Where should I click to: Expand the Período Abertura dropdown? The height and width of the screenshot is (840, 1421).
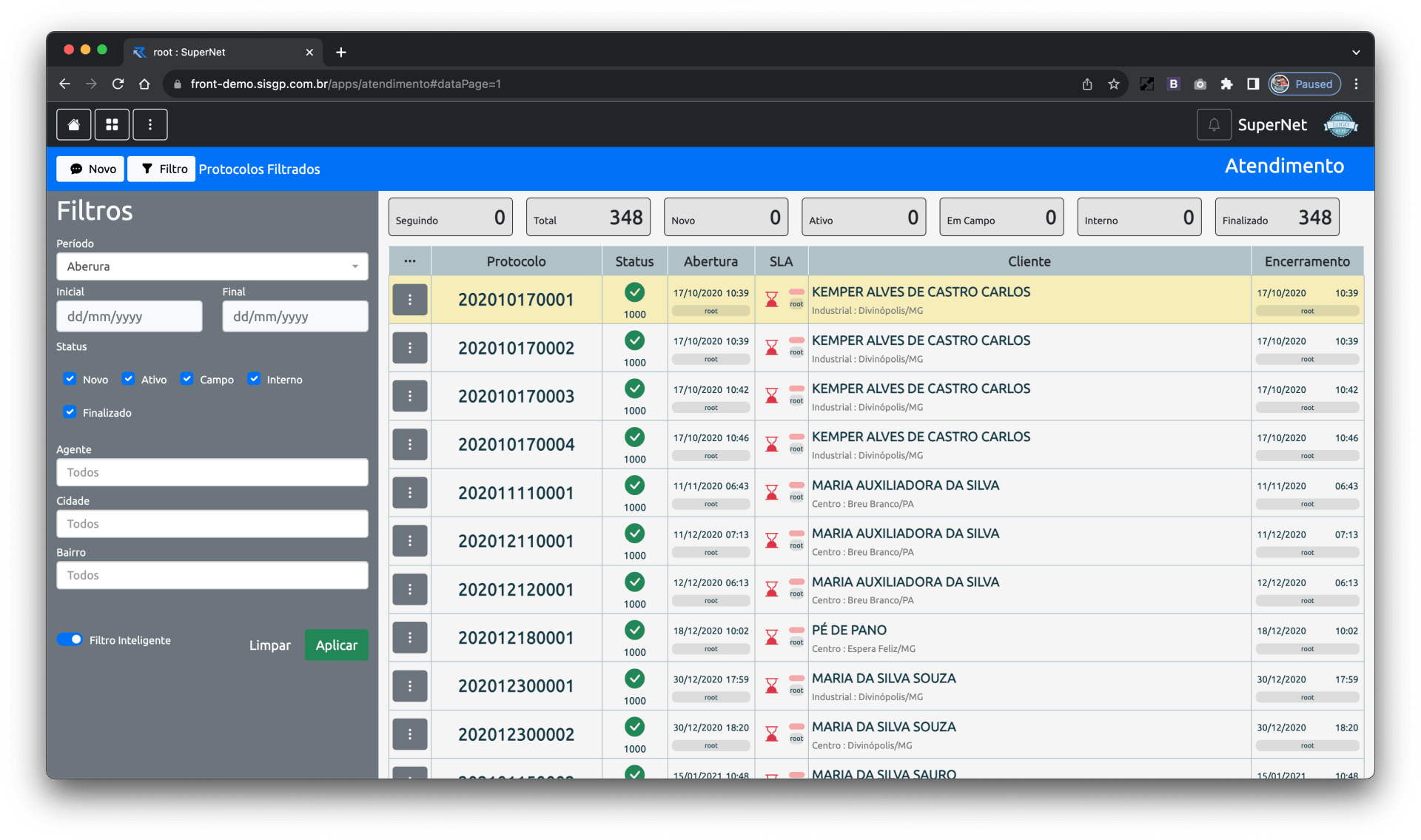[x=212, y=266]
